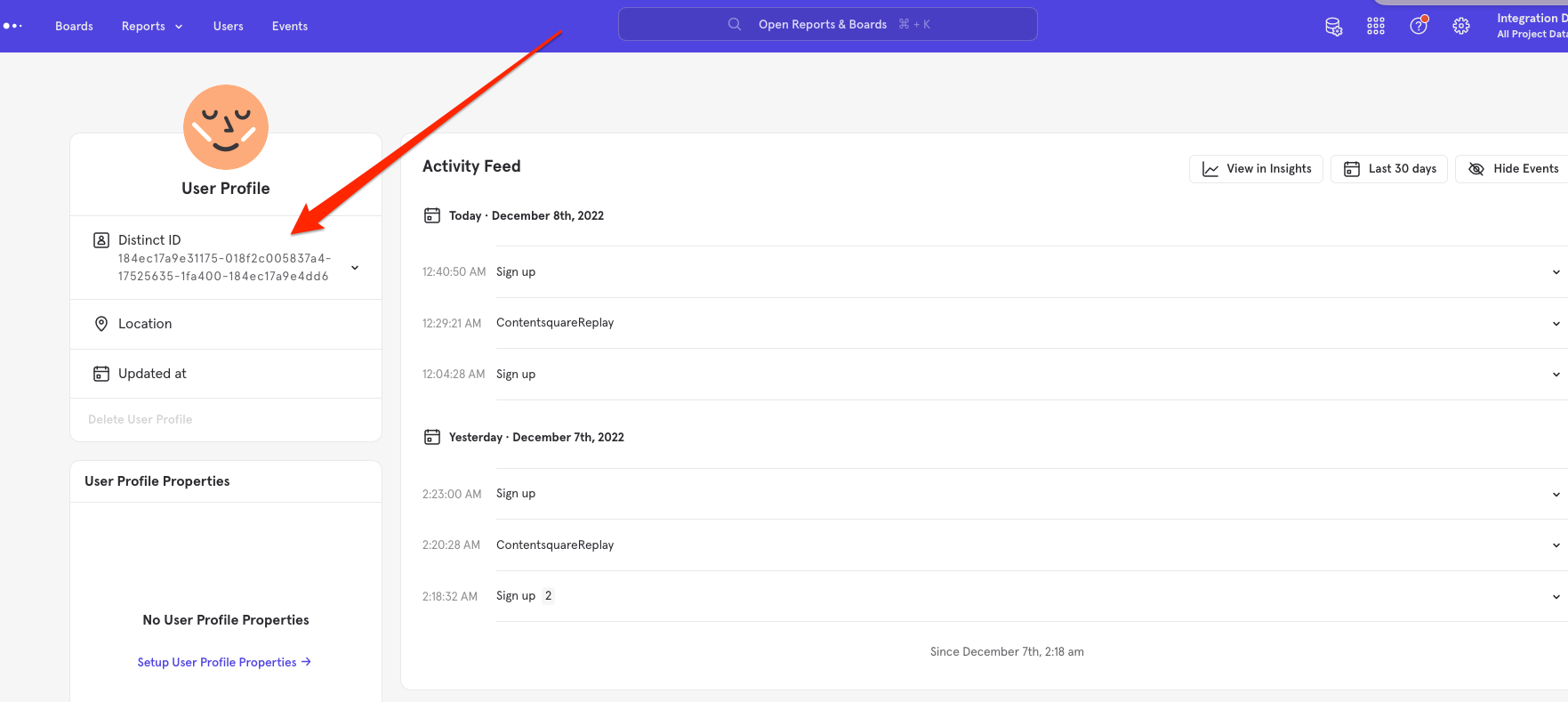Open the help question mark icon
The height and width of the screenshot is (702, 1568).
1419,26
